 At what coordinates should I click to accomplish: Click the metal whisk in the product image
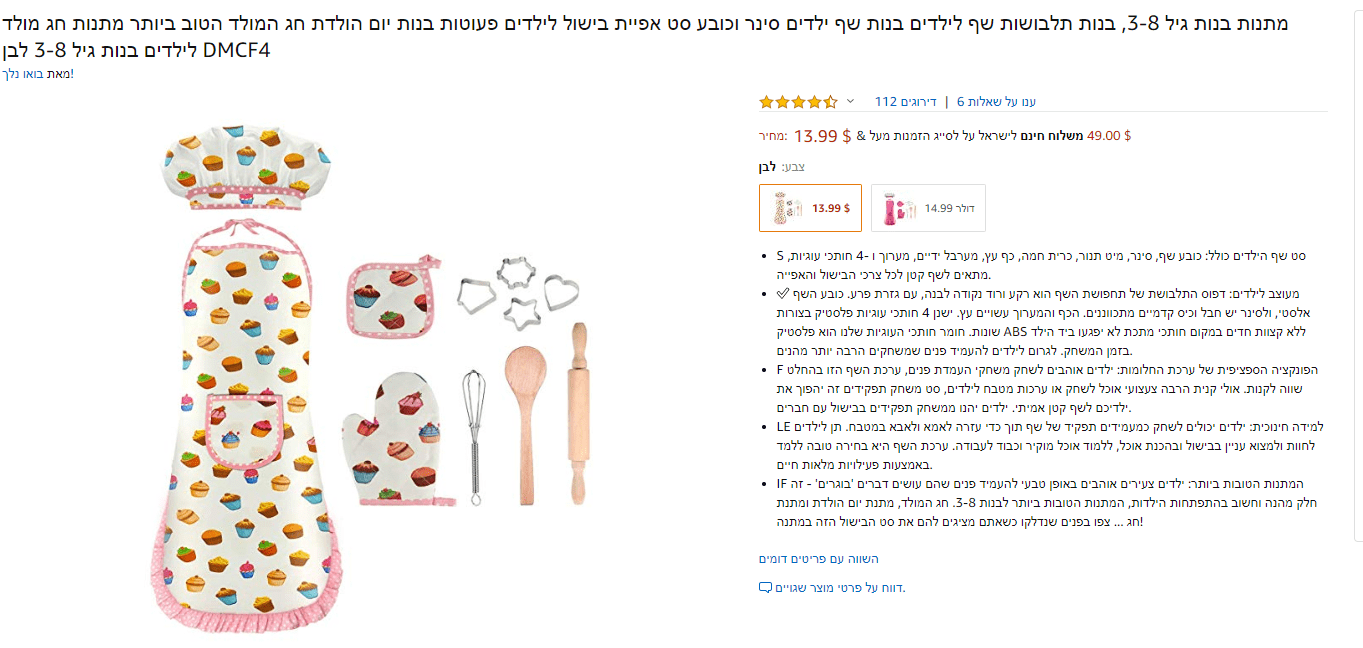pos(475,428)
